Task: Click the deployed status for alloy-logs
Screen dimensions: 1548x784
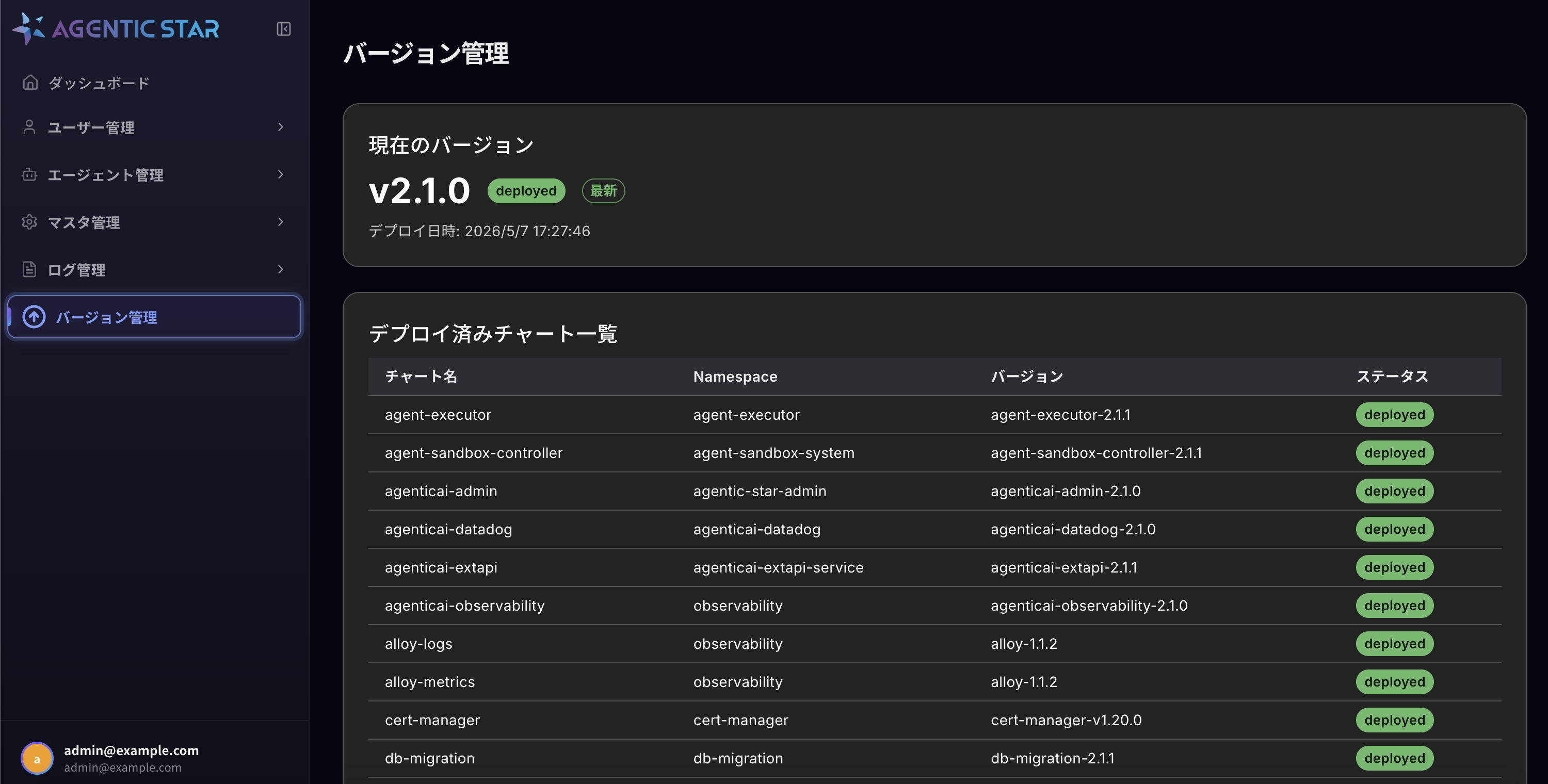Action: 1394,643
